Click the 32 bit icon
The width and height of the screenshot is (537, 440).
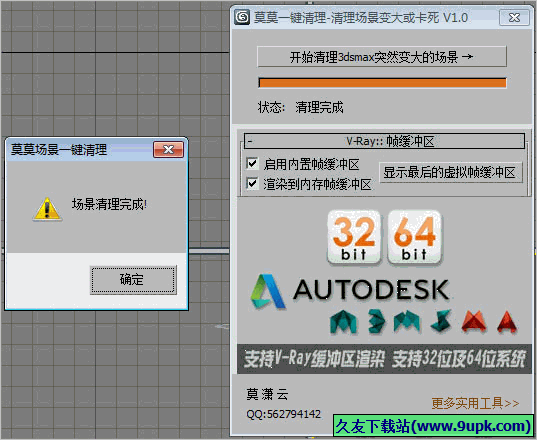coord(354,237)
